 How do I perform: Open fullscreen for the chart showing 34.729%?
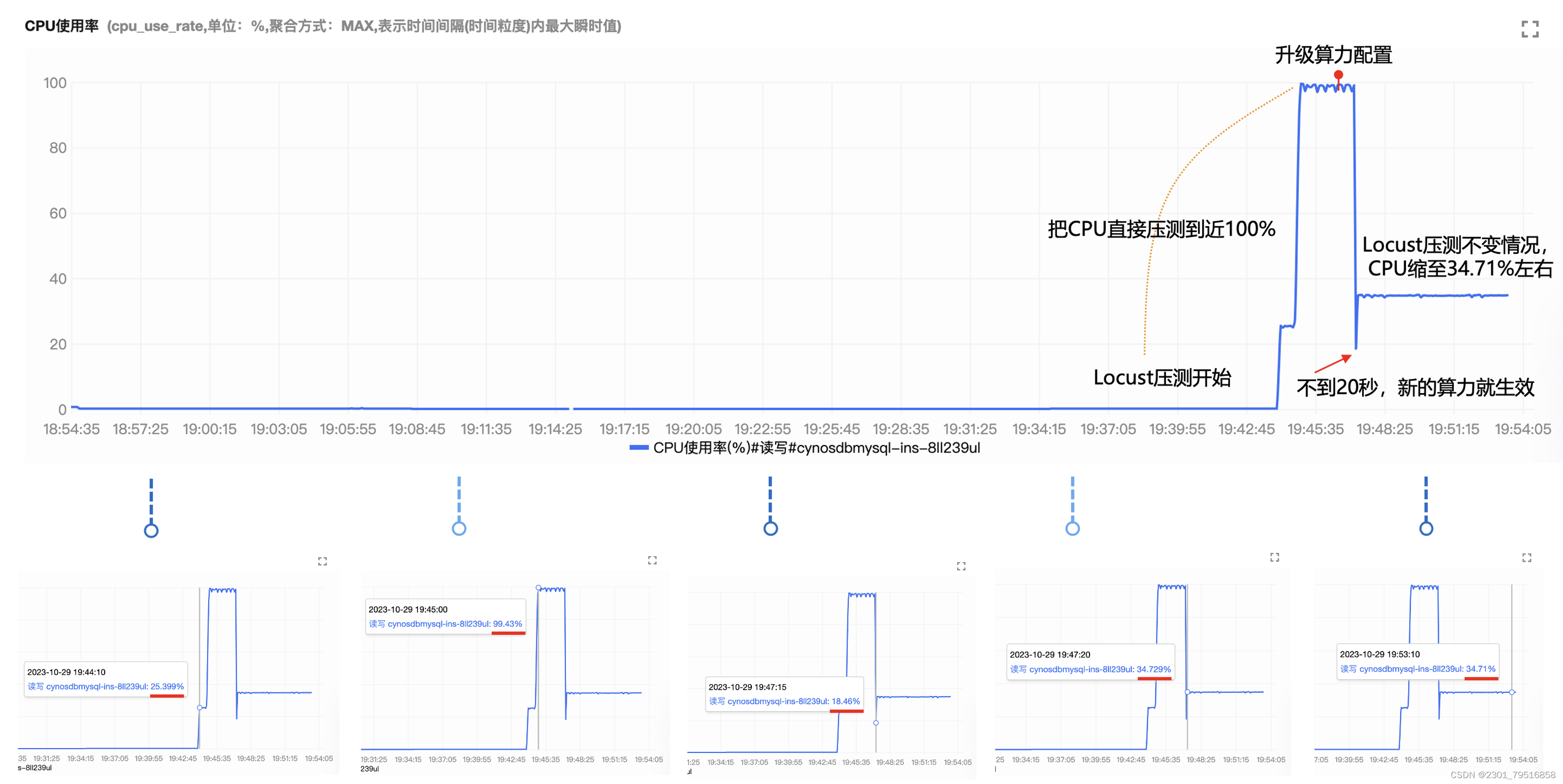point(1275,557)
